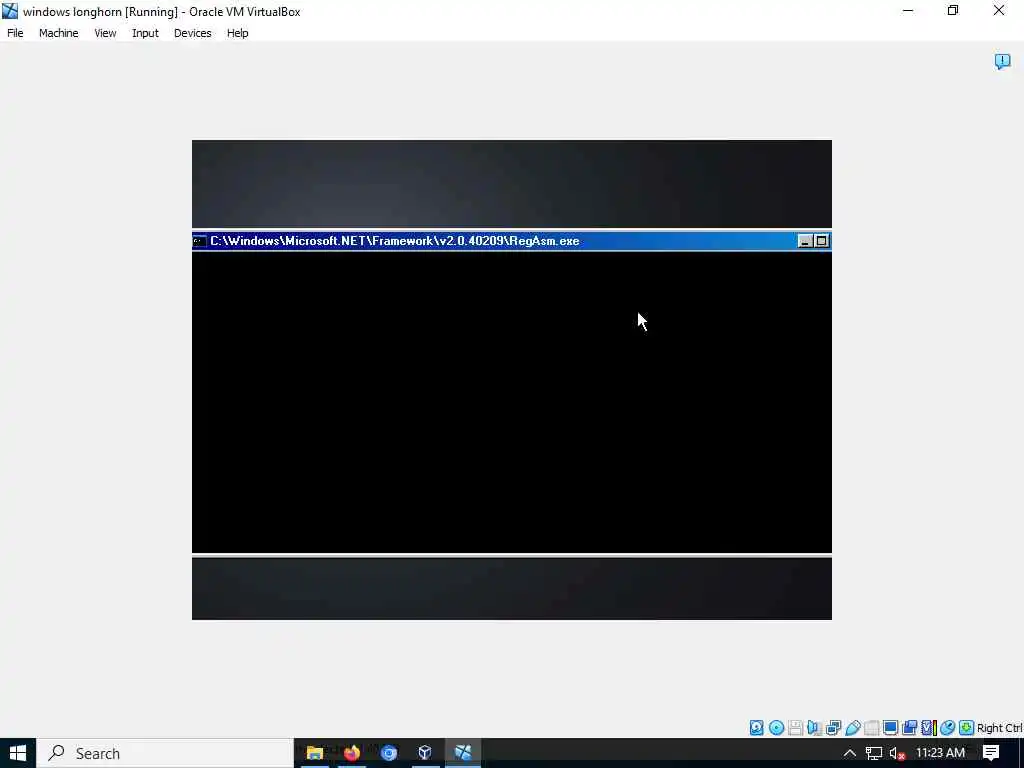This screenshot has height=768, width=1024.
Task: Click the CPU virtualization status indicator
Action: (x=929, y=728)
